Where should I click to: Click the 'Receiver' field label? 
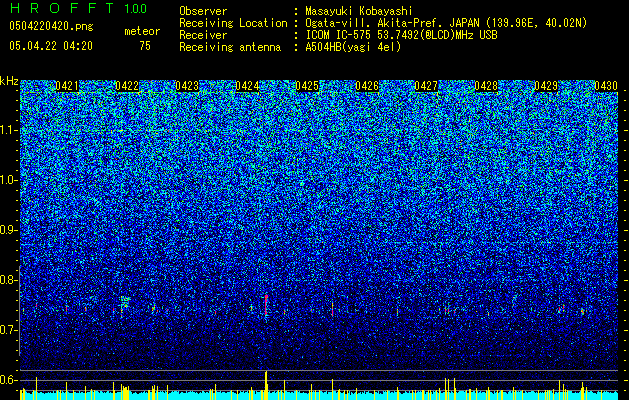coord(203,35)
